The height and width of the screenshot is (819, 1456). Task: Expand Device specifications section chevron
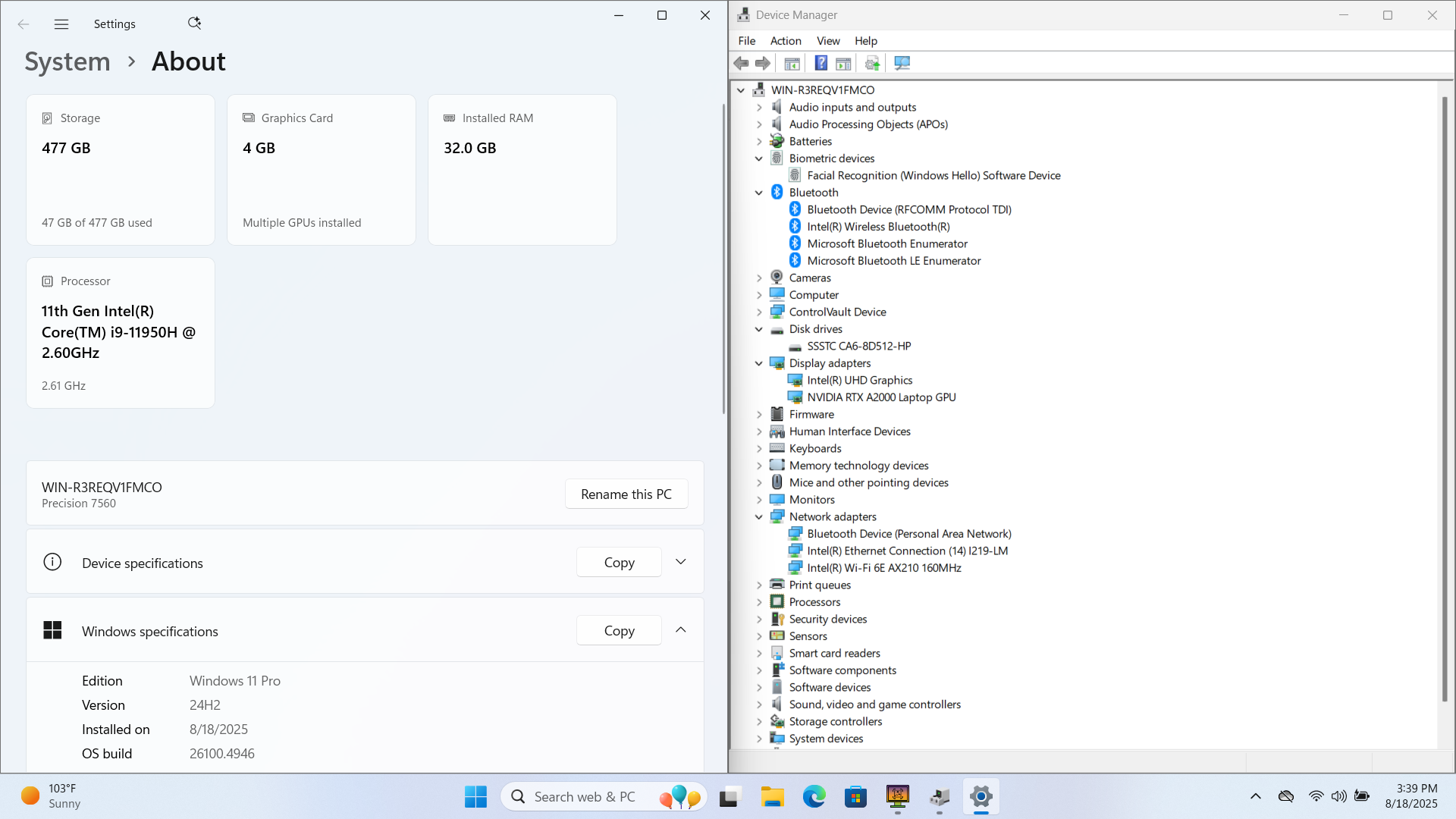click(x=680, y=562)
